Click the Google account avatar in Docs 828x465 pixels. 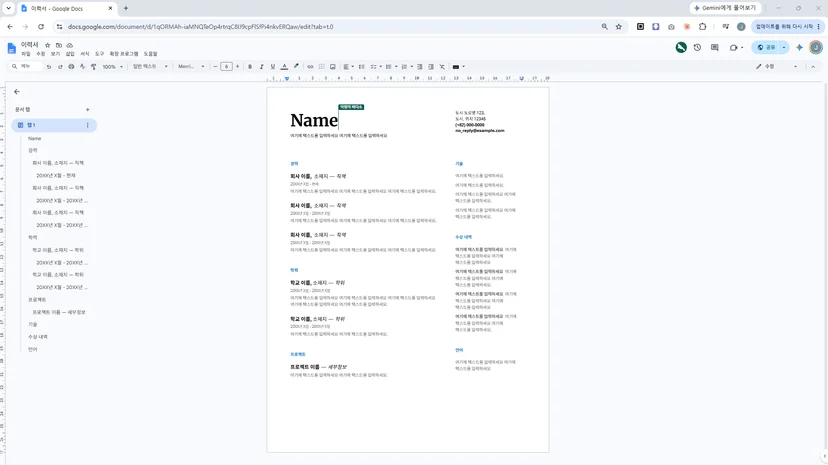[x=816, y=48]
